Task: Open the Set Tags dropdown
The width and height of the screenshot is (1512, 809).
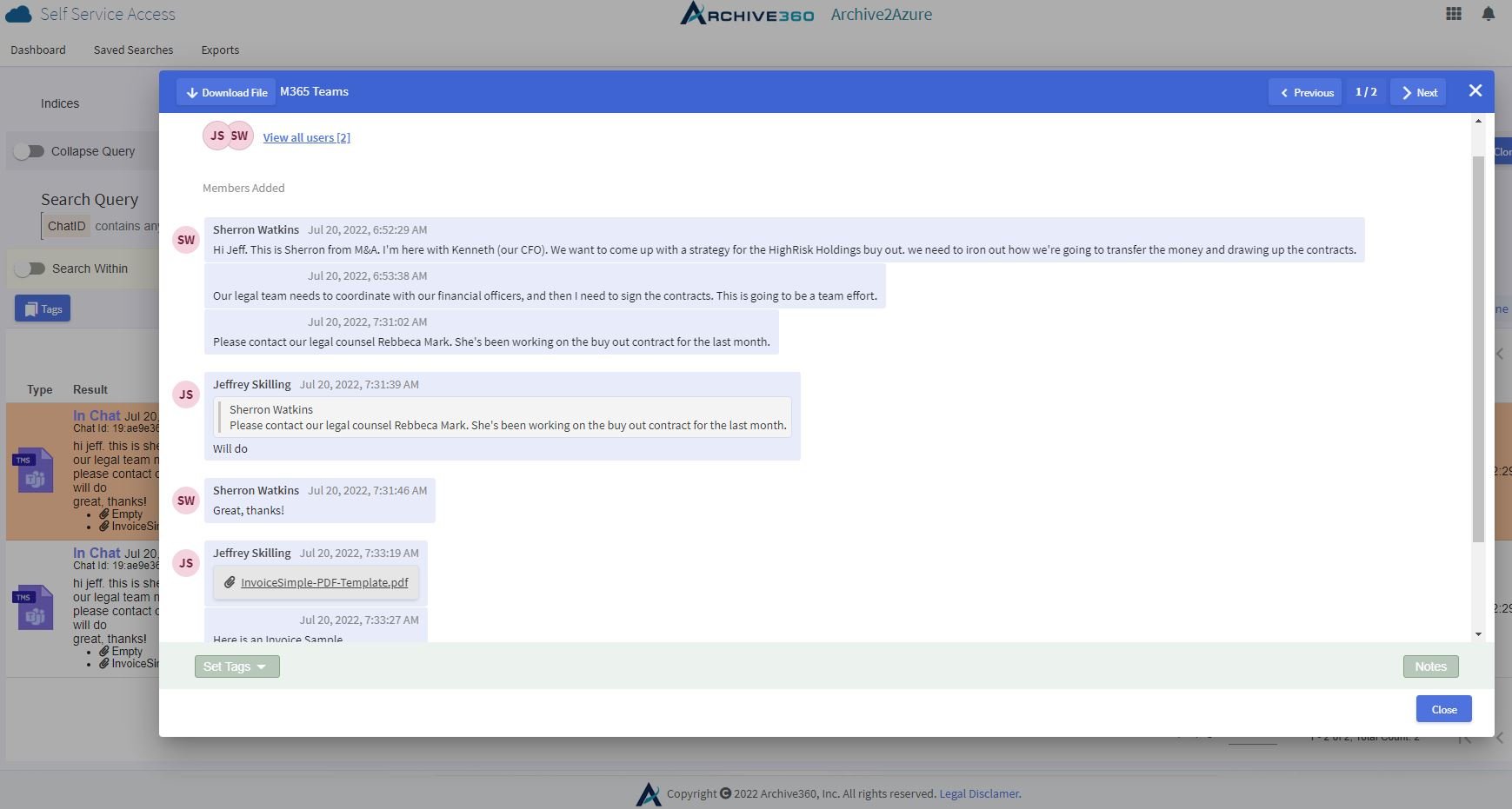Action: [x=236, y=666]
